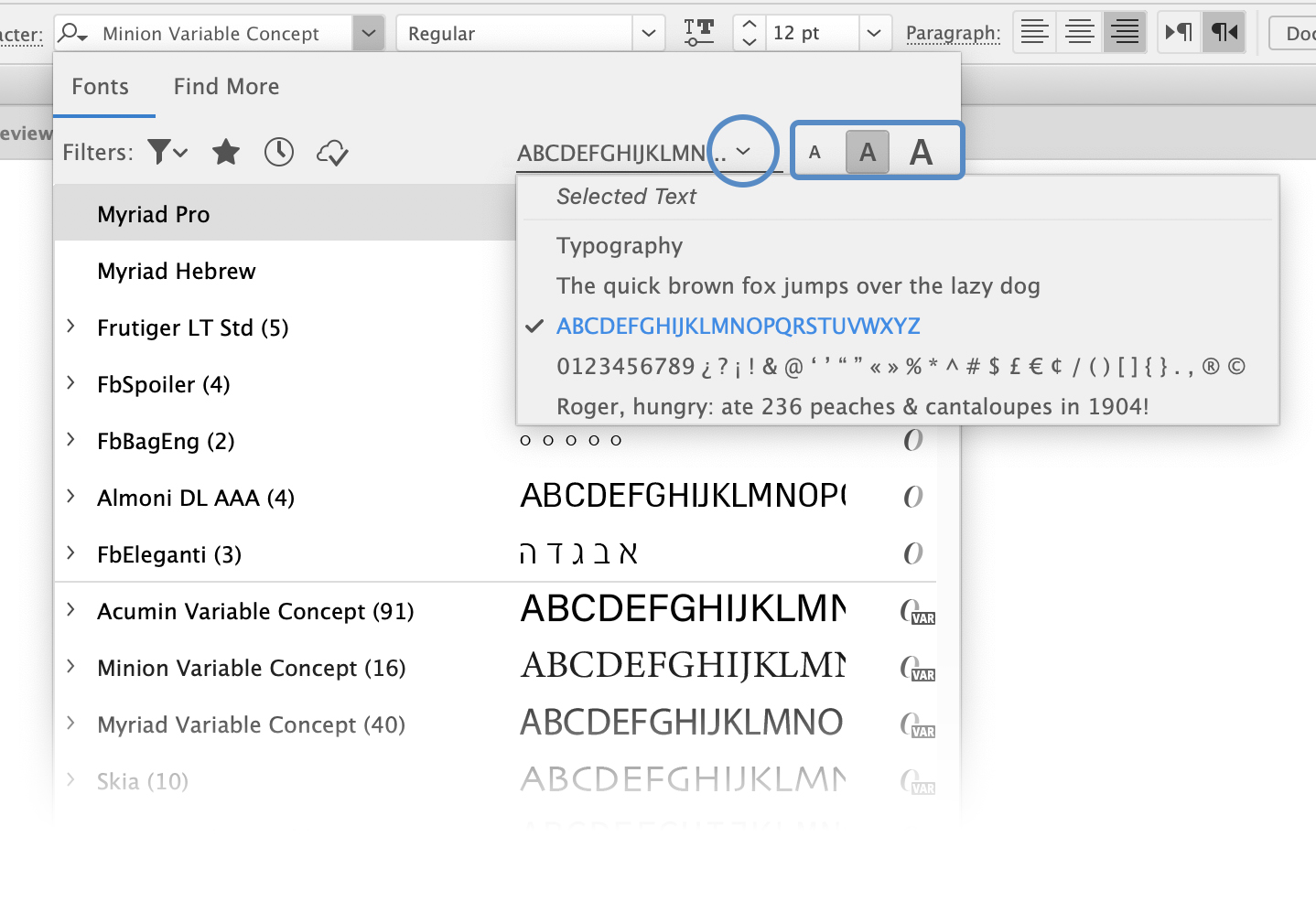
Task: Click the 12 pt font size field
Action: [x=811, y=34]
